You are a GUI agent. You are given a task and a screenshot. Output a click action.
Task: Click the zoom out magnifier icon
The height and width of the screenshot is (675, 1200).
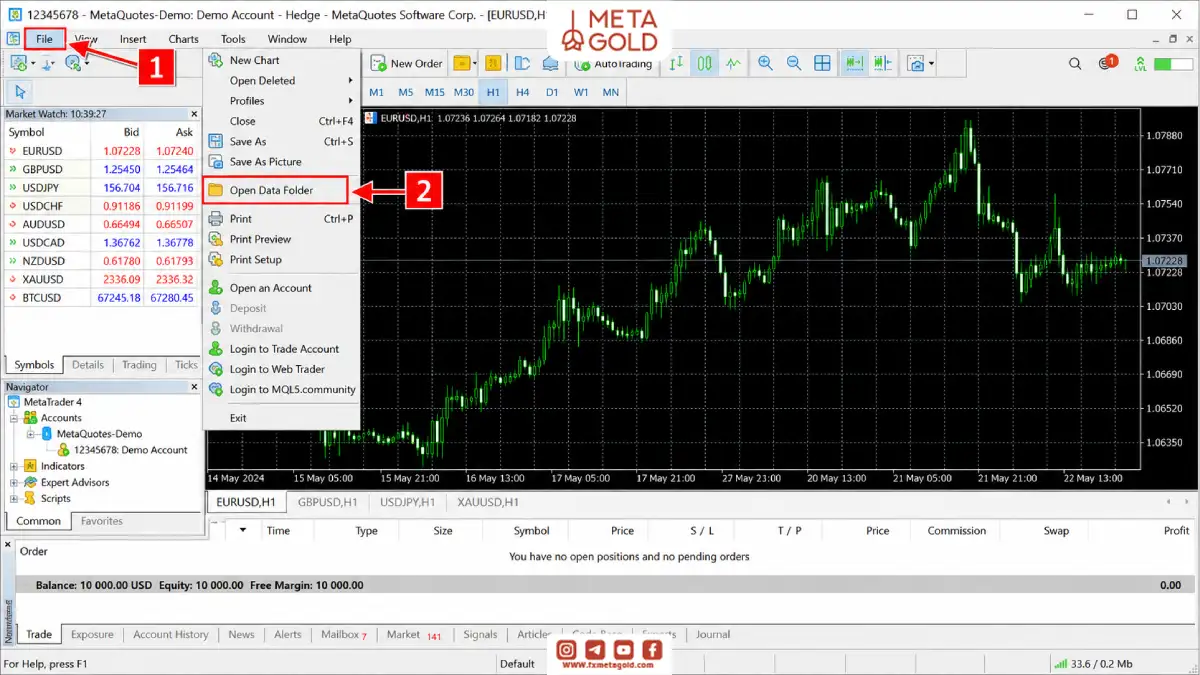794,63
